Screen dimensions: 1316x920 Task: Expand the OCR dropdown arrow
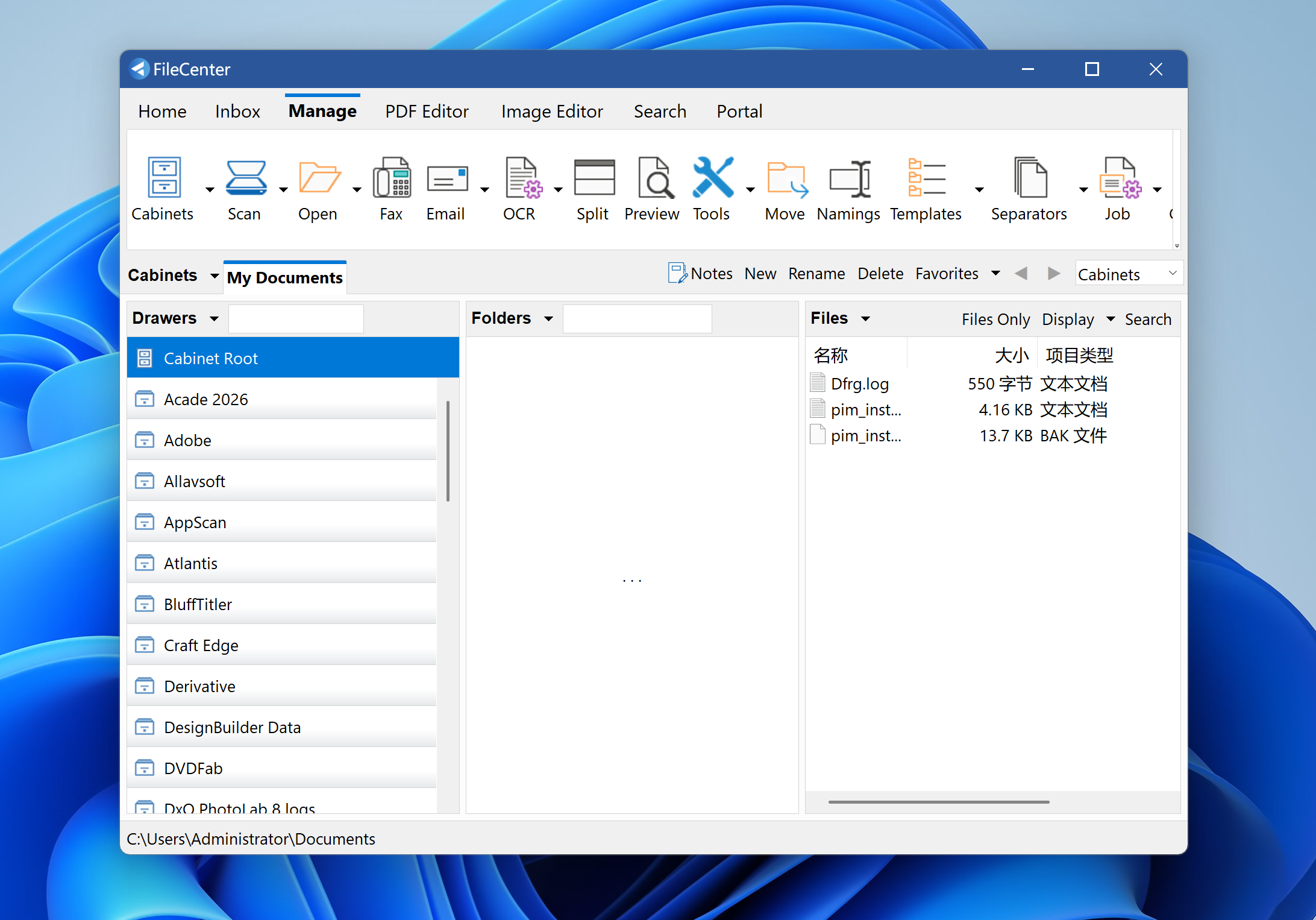(x=558, y=189)
